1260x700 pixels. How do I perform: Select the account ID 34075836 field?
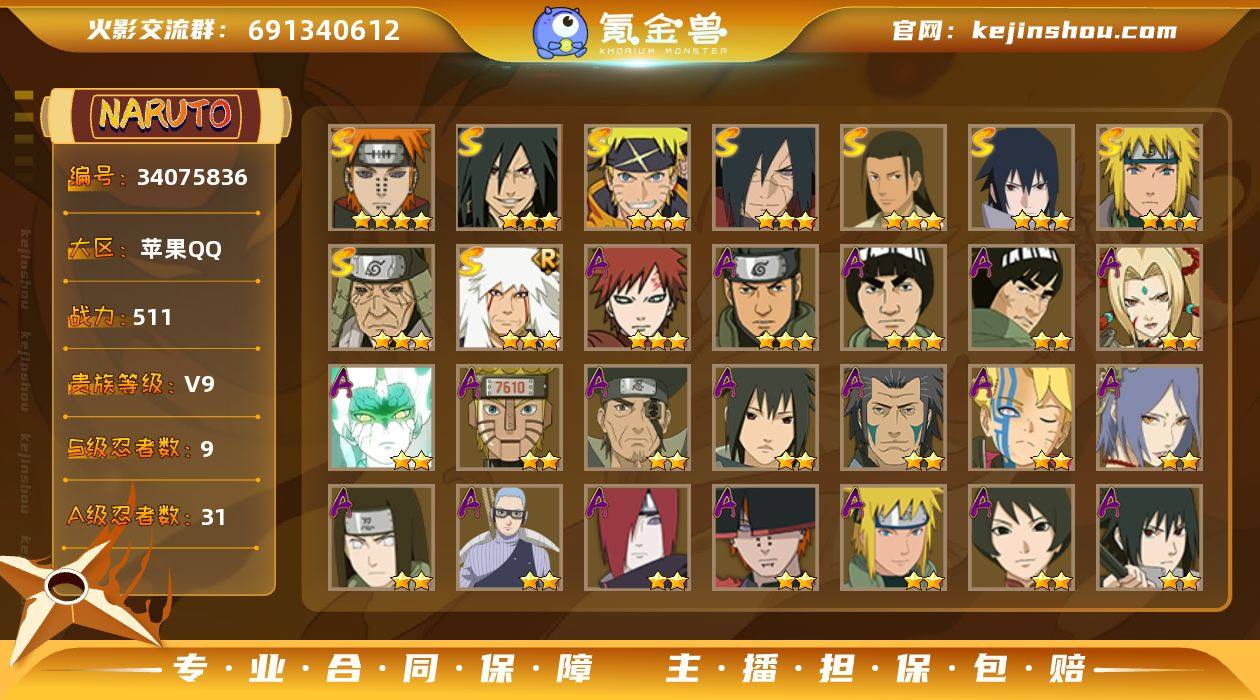click(157, 178)
